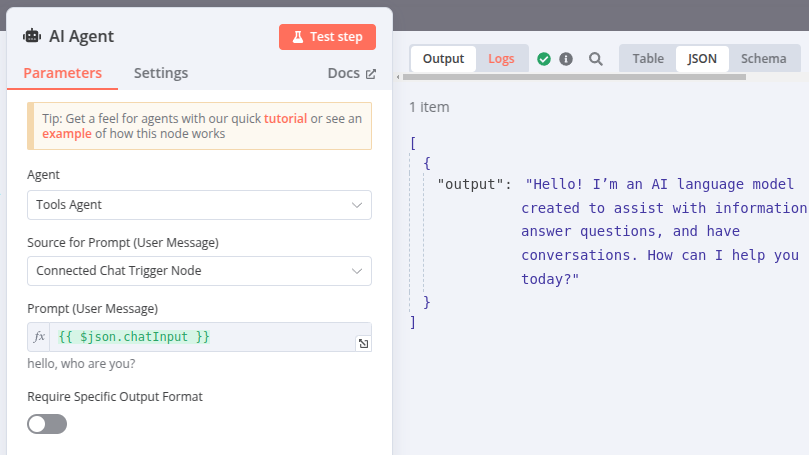Screen dimensions: 809x455
Task: Click the Prompt expression input field
Action: (x=200, y=337)
